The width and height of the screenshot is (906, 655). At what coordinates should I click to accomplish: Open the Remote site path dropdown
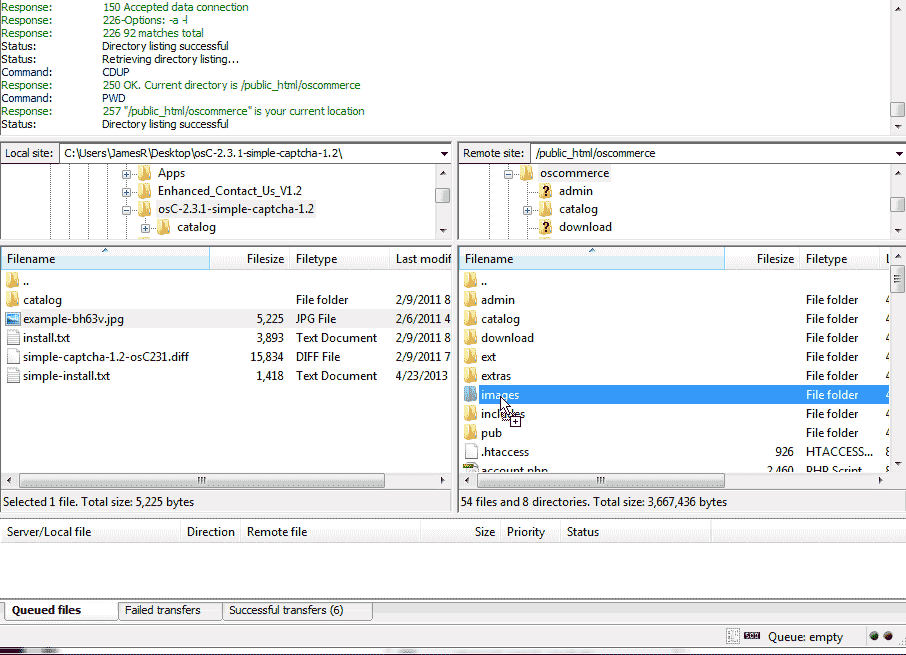coord(898,154)
